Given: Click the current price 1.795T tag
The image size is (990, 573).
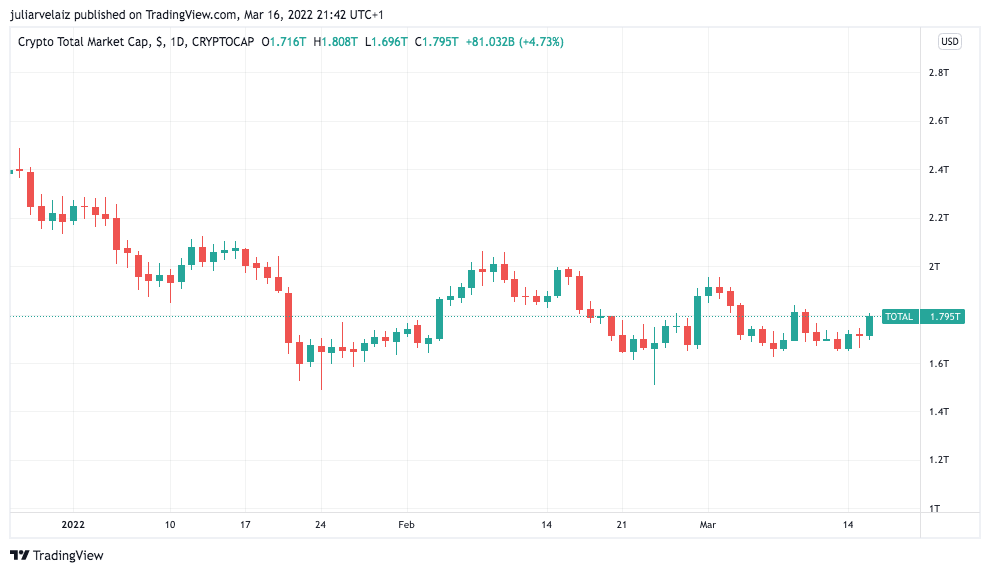Looking at the screenshot, I should pos(945,317).
